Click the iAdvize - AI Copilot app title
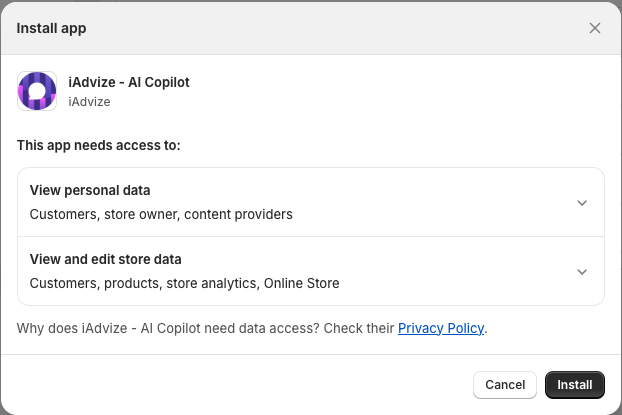622x415 pixels. pos(129,82)
